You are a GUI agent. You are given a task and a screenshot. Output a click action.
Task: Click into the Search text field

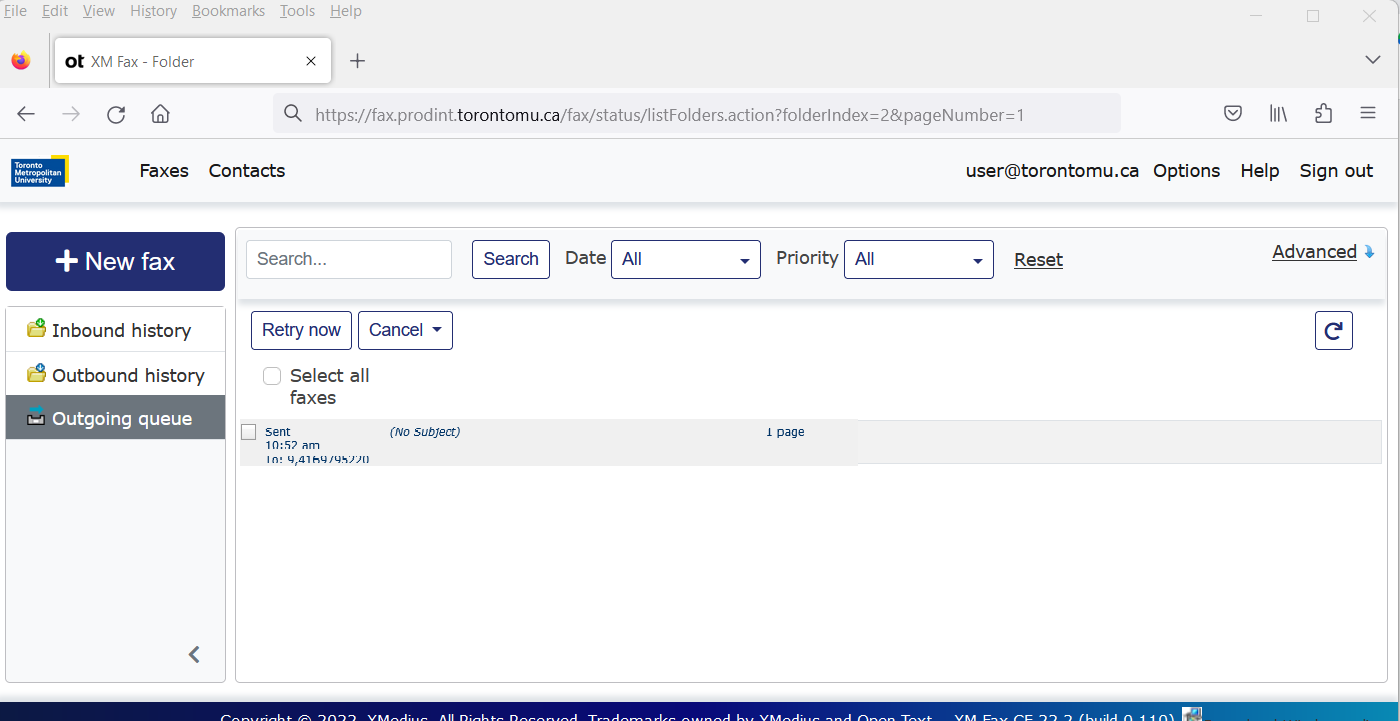point(348,259)
